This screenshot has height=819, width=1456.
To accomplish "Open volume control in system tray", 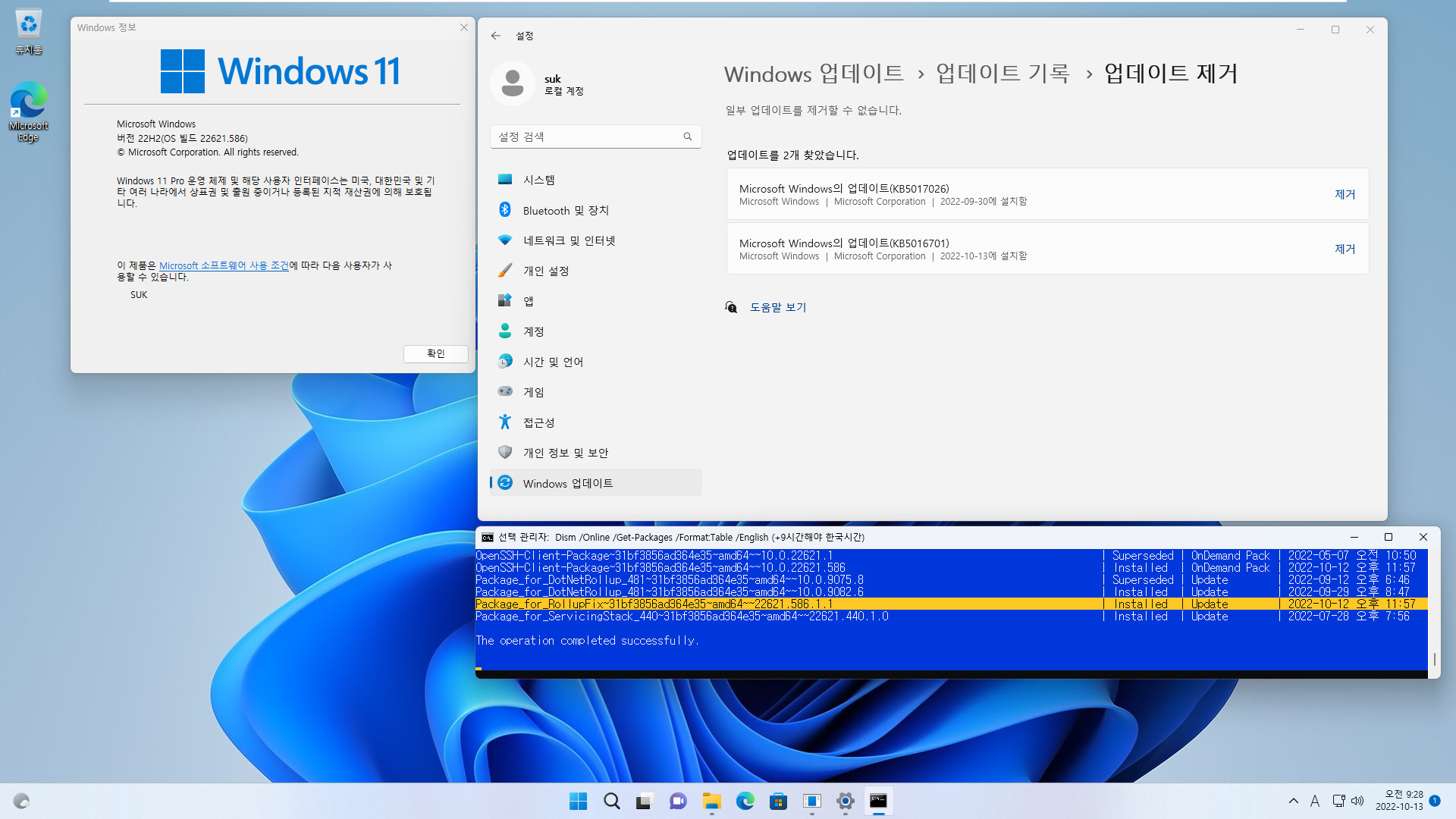I will click(x=1357, y=801).
